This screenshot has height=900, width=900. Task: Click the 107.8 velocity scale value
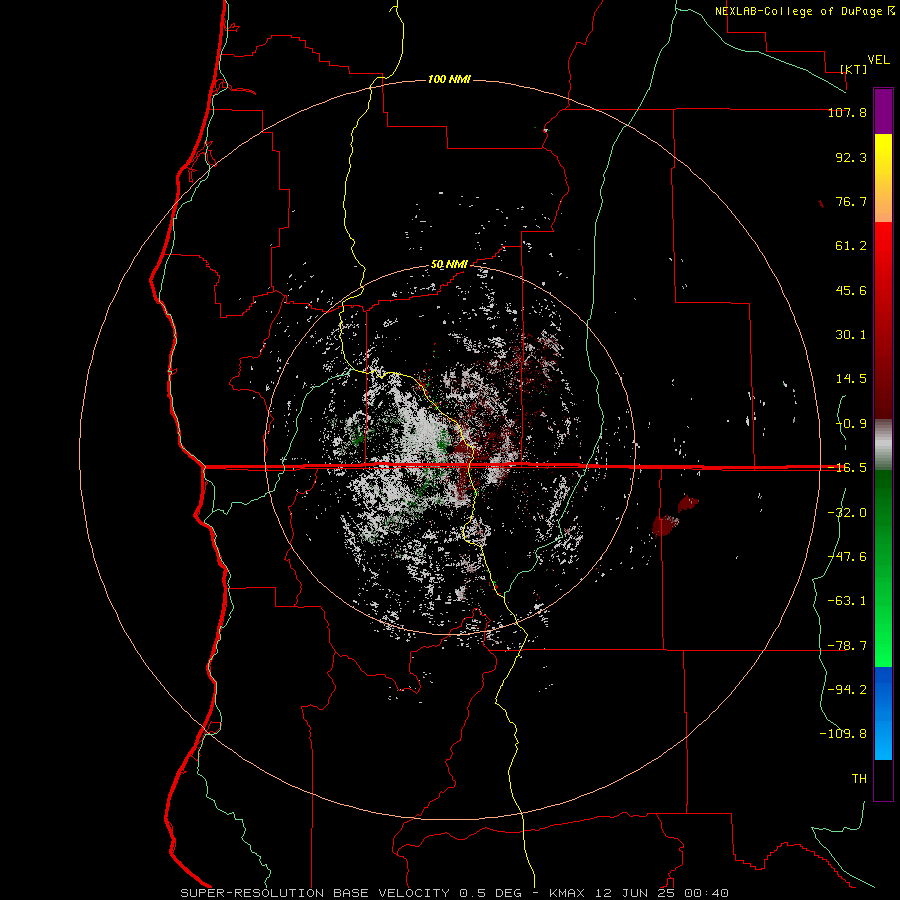pyautogui.click(x=847, y=112)
